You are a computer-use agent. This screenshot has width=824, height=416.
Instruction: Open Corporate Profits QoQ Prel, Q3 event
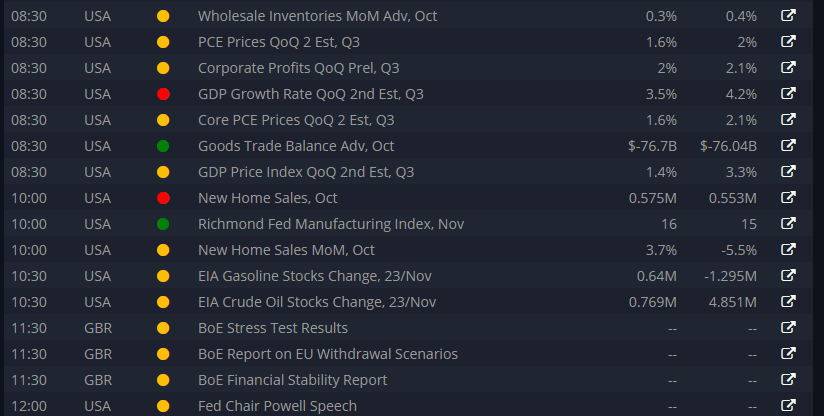pyautogui.click(x=298, y=68)
